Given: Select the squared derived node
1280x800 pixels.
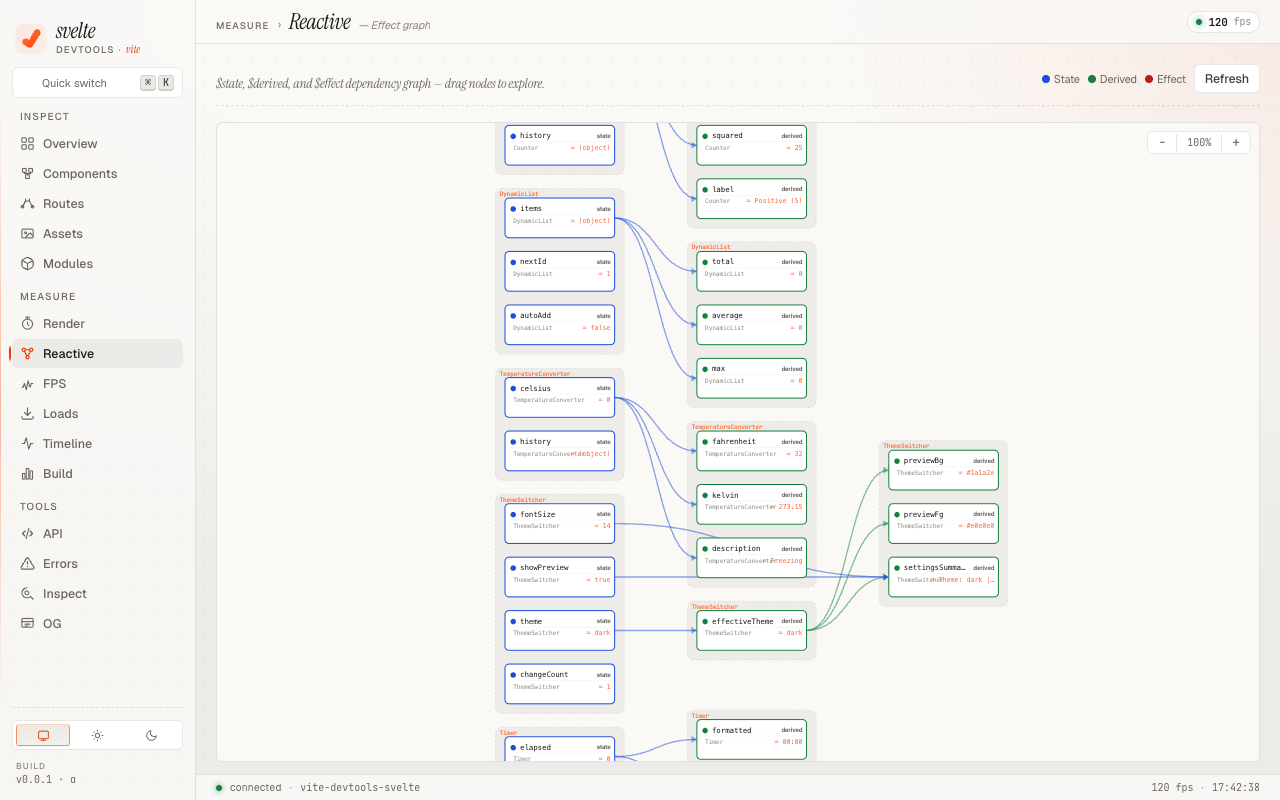Looking at the screenshot, I should (x=752, y=145).
